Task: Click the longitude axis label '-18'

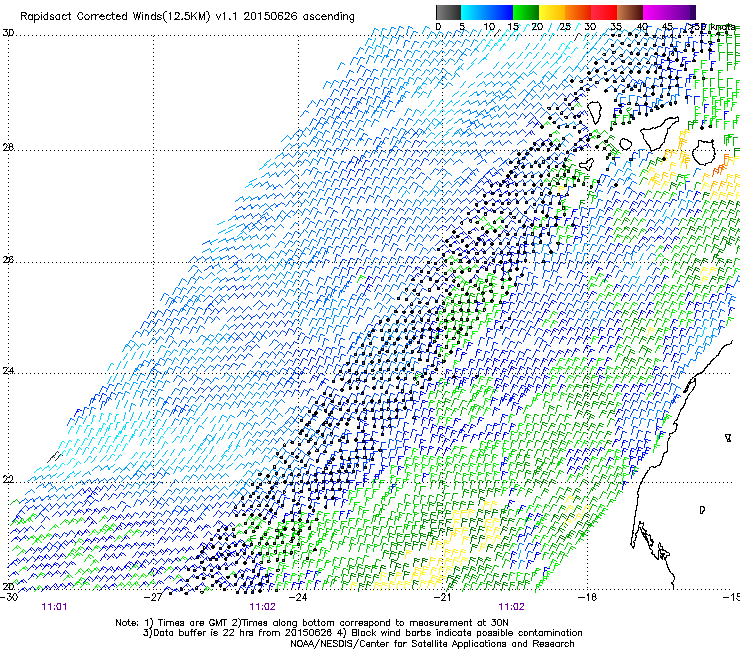Action: click(x=588, y=597)
